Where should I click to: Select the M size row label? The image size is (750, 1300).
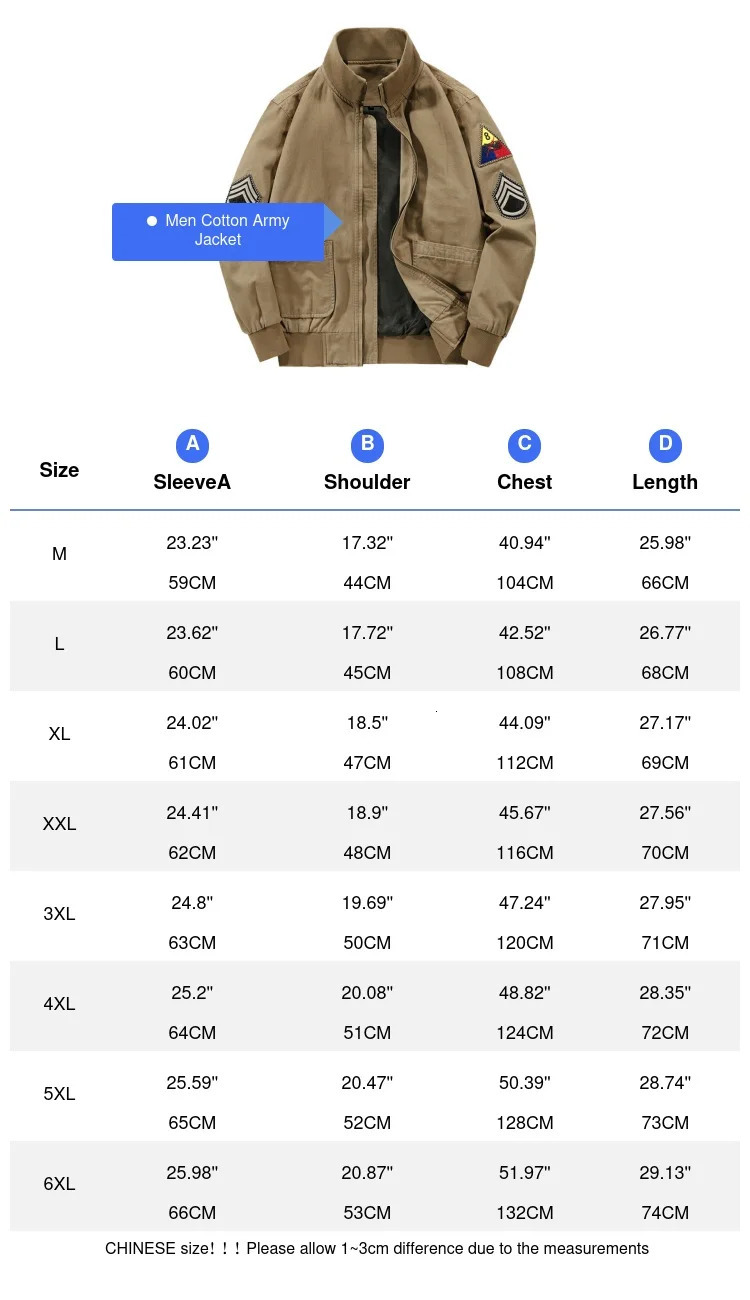59,554
